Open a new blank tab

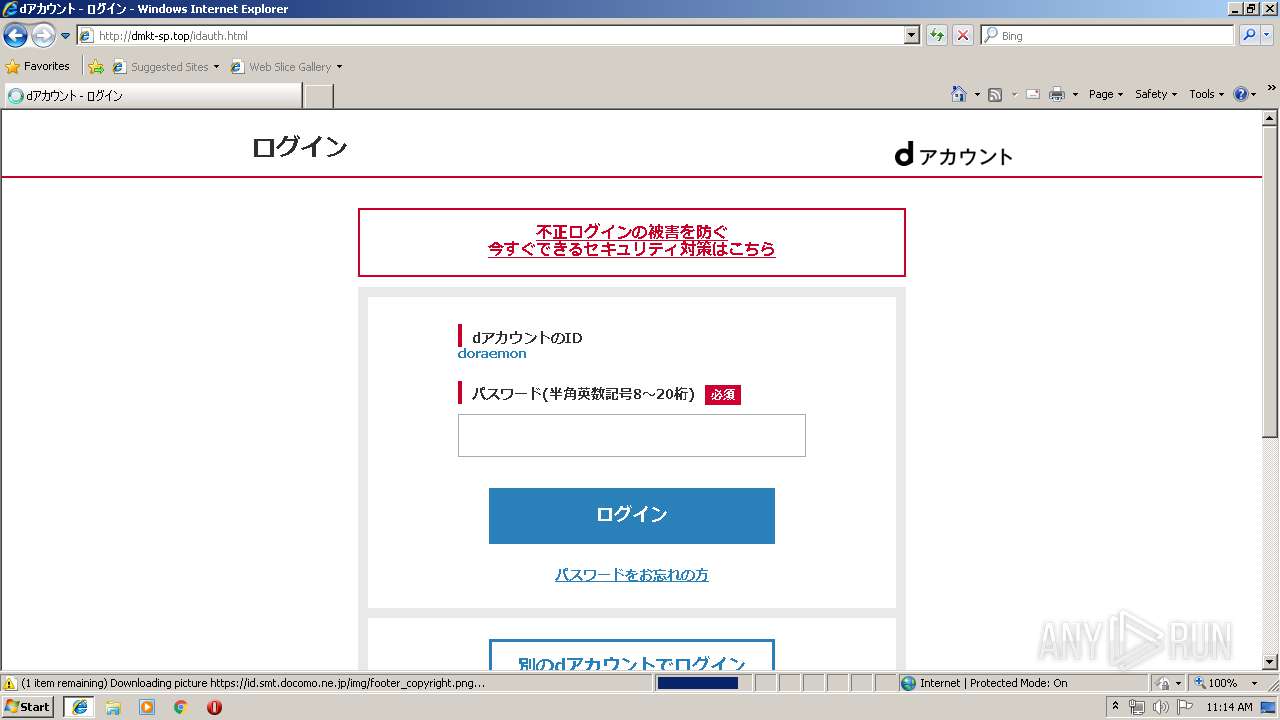point(318,96)
